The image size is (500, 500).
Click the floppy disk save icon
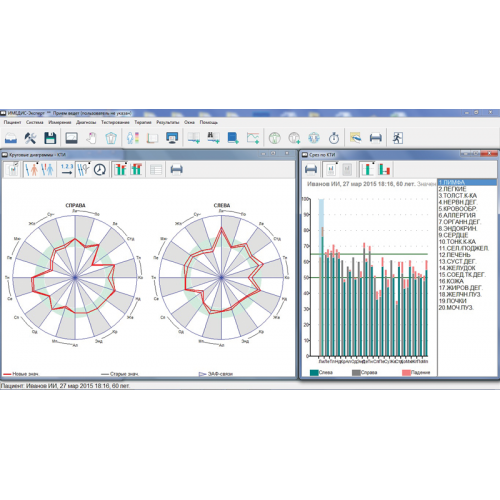50,138
